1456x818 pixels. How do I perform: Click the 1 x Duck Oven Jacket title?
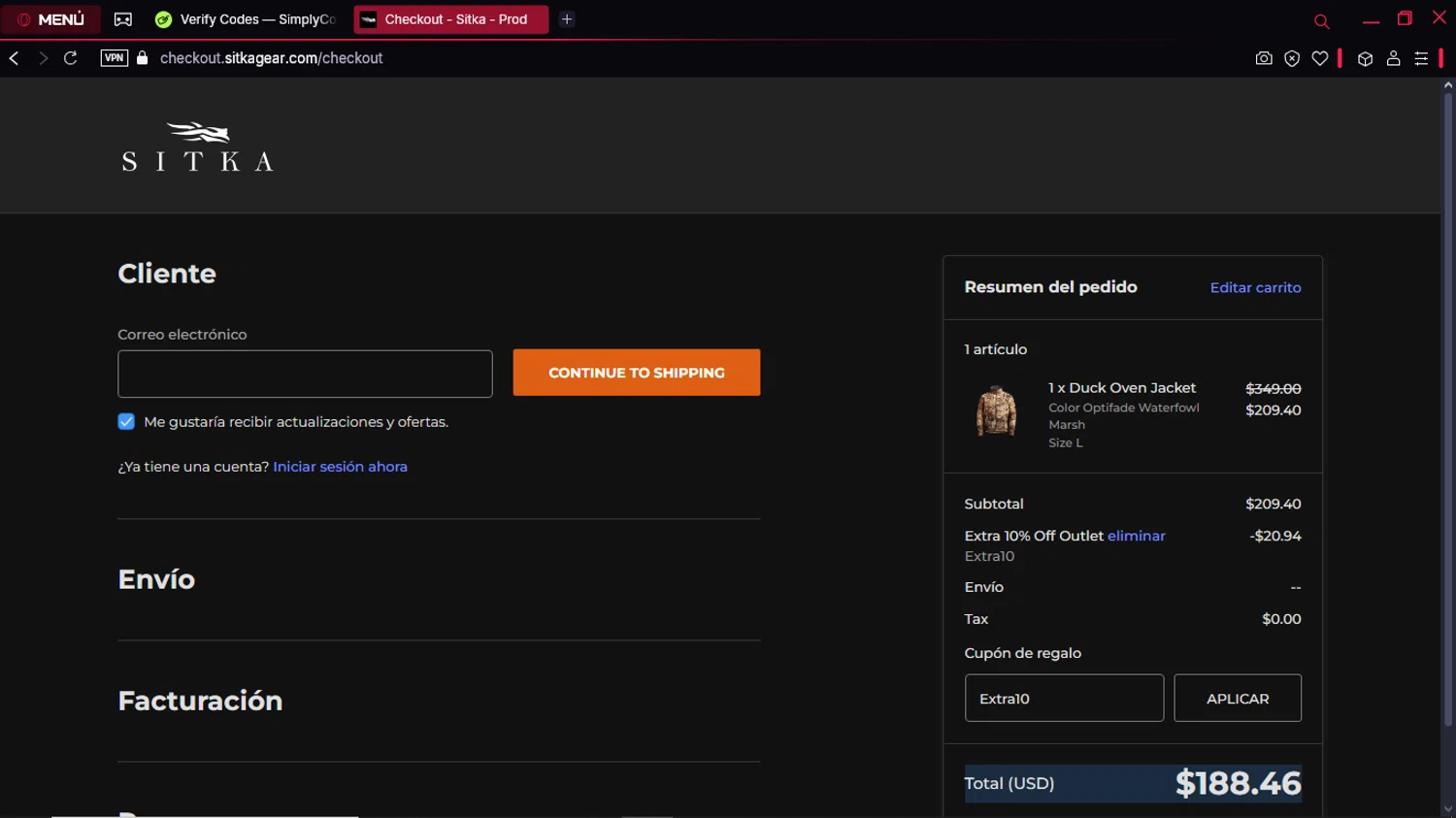(x=1122, y=387)
